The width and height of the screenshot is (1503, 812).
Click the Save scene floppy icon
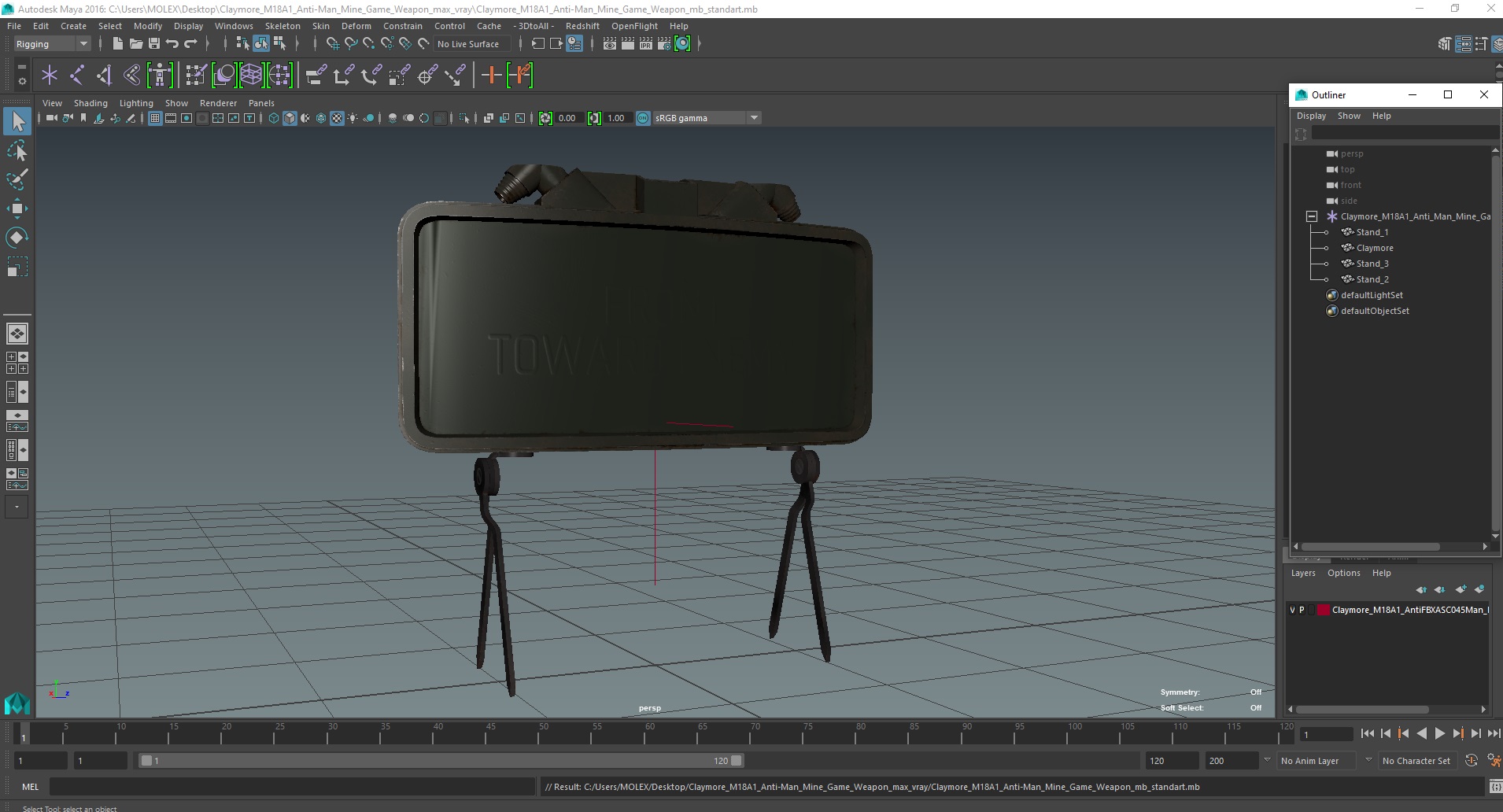coord(154,44)
